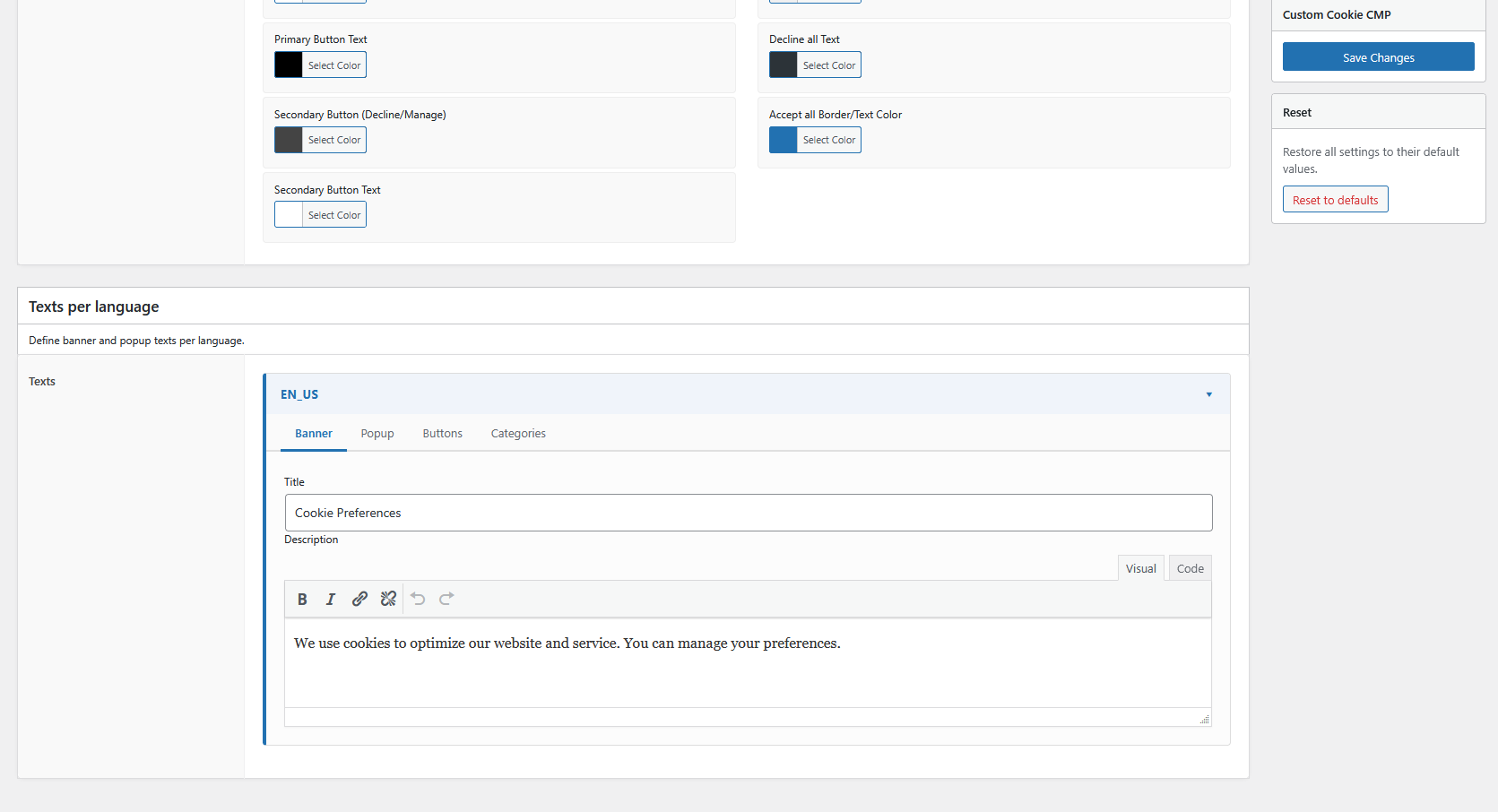1498x812 pixels.
Task: Open the Categories tab
Action: point(517,433)
